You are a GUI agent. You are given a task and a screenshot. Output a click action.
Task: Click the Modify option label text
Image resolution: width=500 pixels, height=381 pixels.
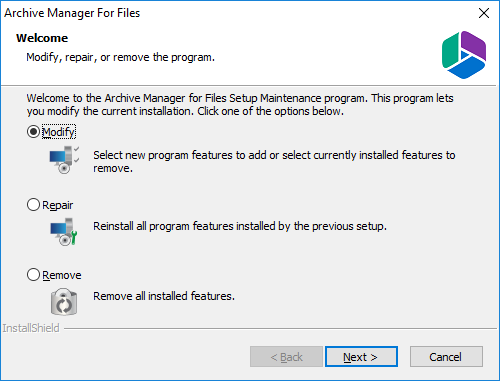point(59,132)
